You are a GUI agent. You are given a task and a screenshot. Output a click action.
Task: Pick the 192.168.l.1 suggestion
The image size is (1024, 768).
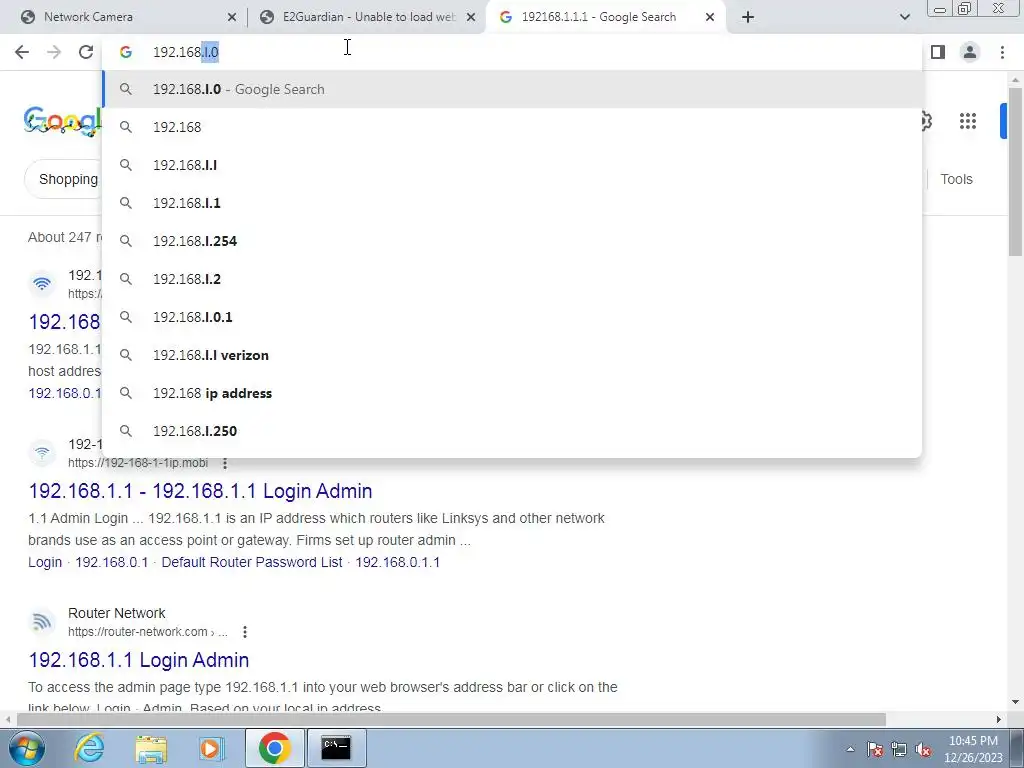512,203
